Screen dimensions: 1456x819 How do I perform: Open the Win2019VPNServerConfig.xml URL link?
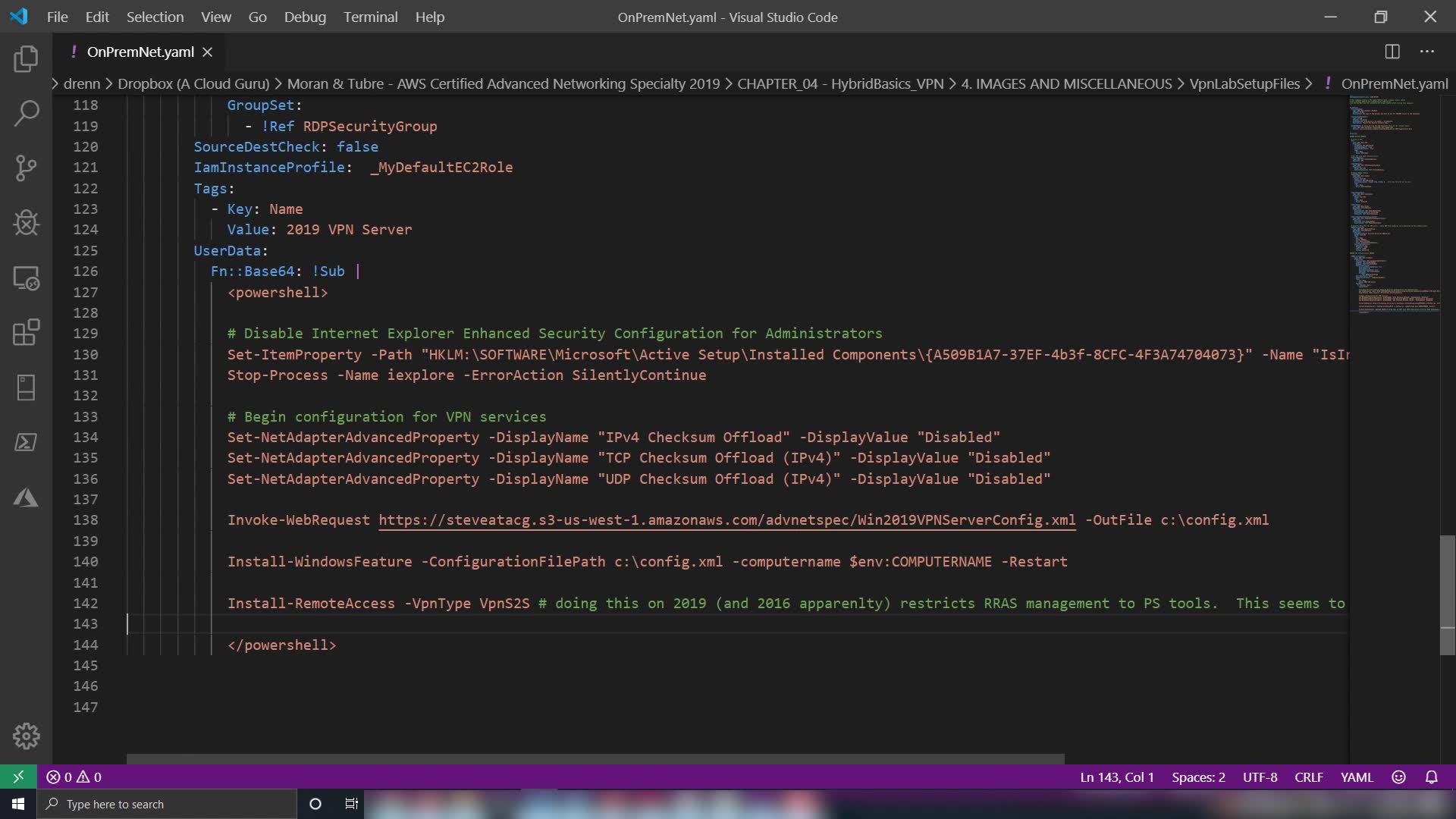pos(726,520)
